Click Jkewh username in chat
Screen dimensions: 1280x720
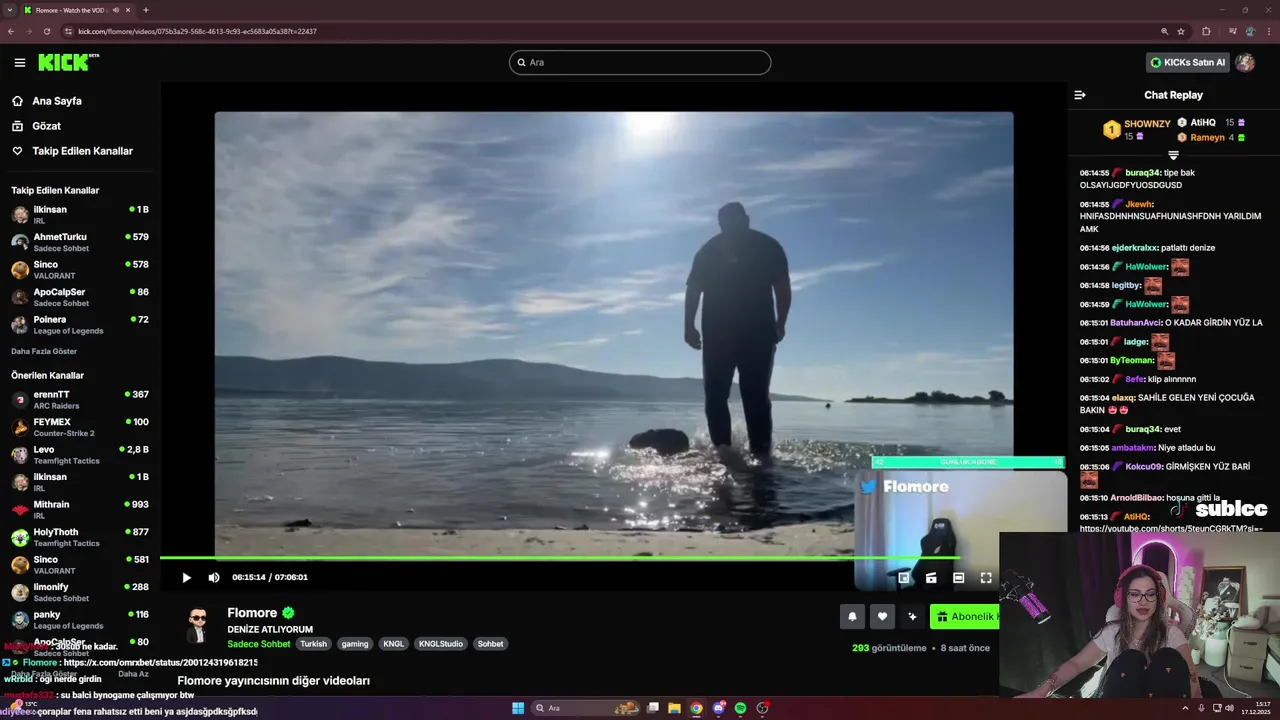pyautogui.click(x=1138, y=204)
